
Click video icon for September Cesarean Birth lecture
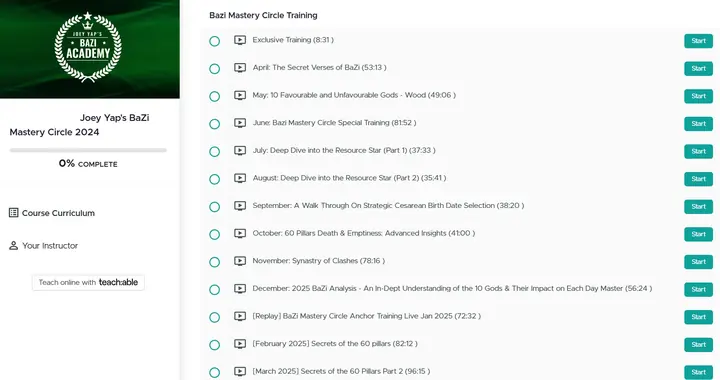tap(240, 206)
